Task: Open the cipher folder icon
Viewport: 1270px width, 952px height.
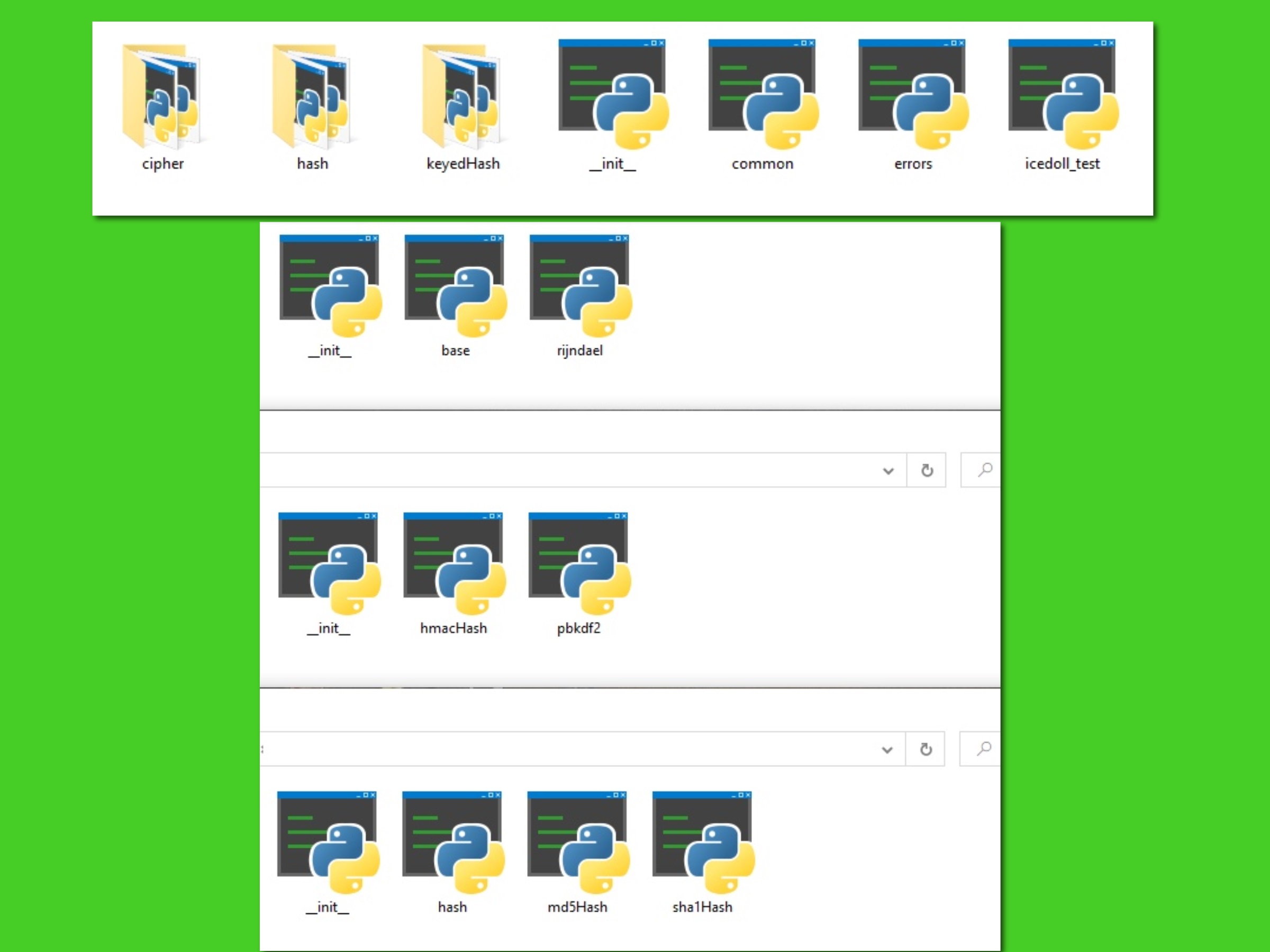Action: tap(162, 96)
